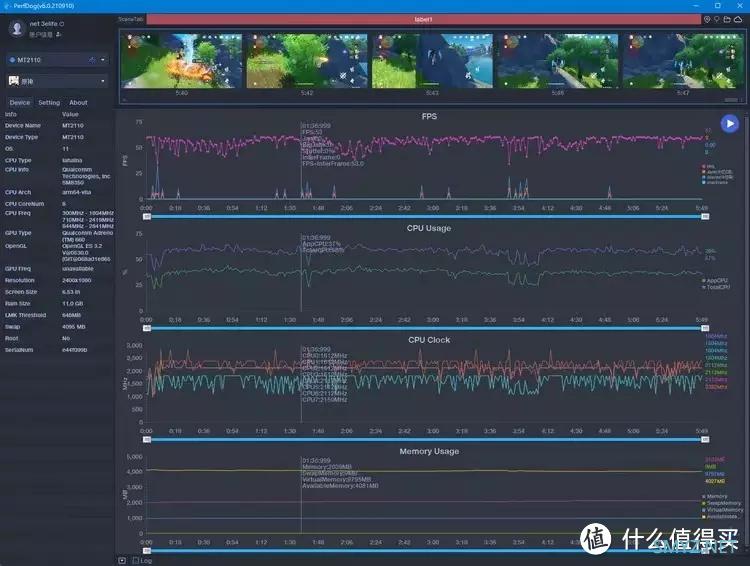Click the Memory Usage chart title
The width and height of the screenshot is (750, 566).
(429, 451)
